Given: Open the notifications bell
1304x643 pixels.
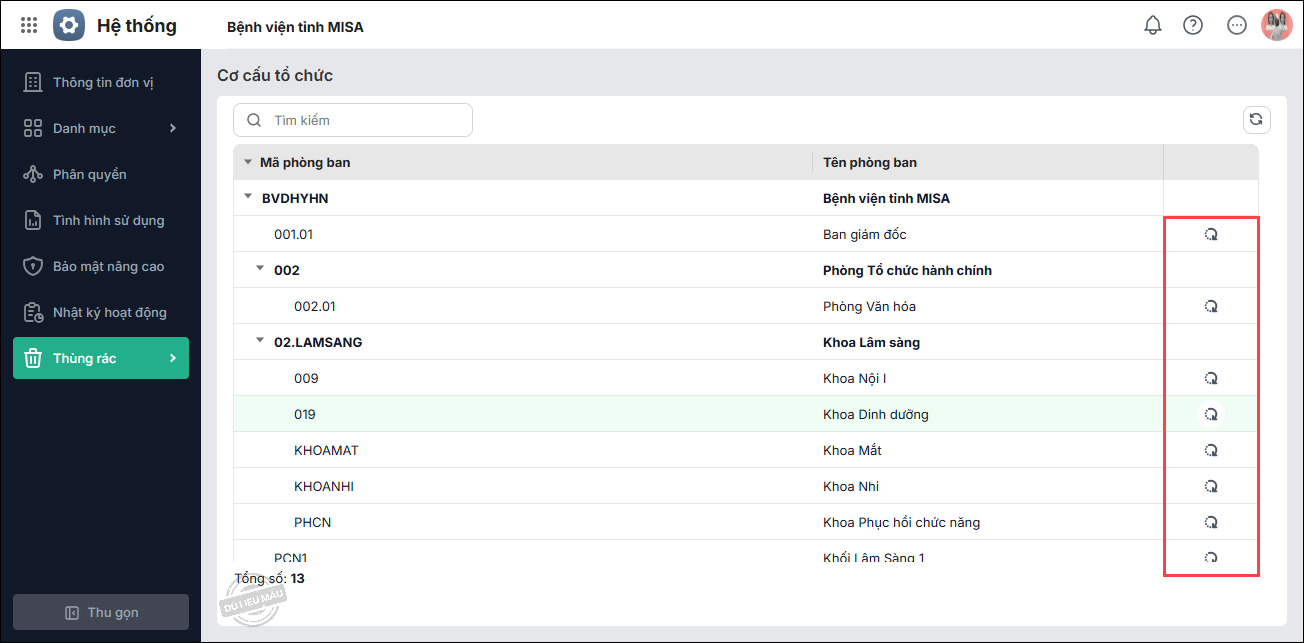Looking at the screenshot, I should tap(1152, 25).
